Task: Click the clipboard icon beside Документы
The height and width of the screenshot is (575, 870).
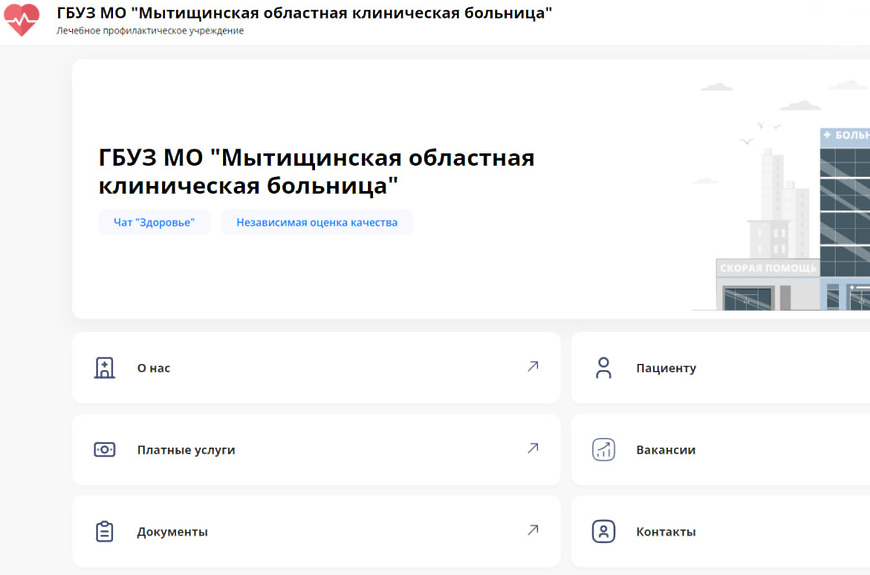Action: (105, 532)
